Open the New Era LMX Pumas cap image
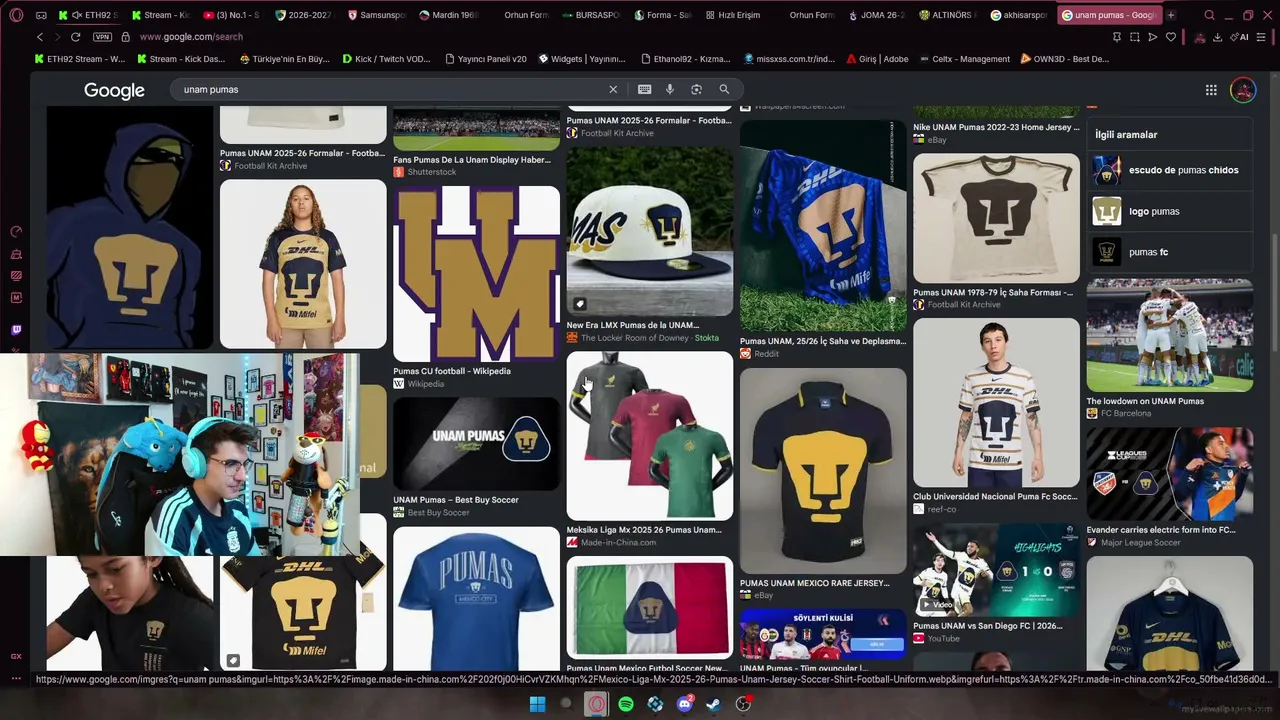 coord(650,232)
